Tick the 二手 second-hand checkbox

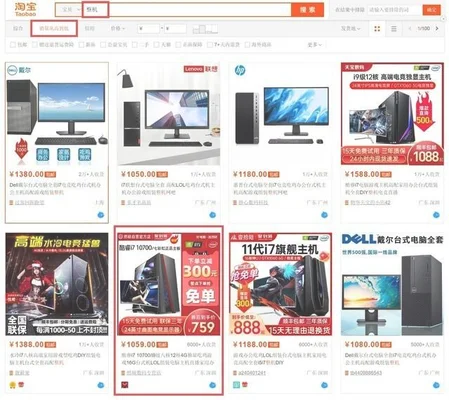(135, 45)
